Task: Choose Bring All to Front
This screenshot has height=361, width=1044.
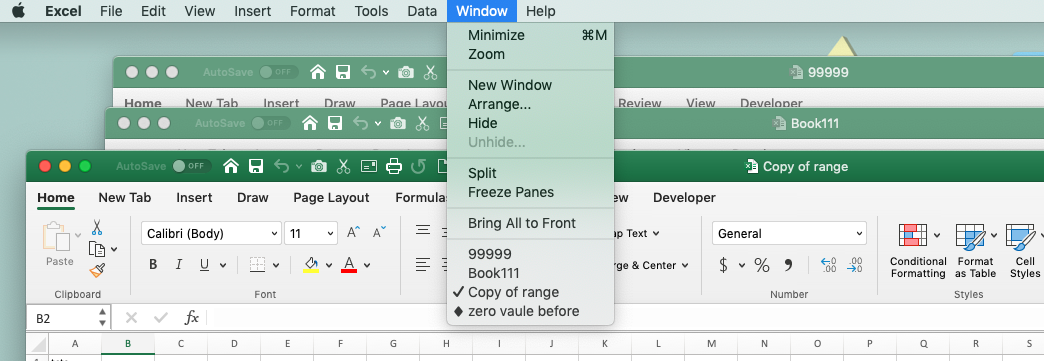Action: pos(522,223)
